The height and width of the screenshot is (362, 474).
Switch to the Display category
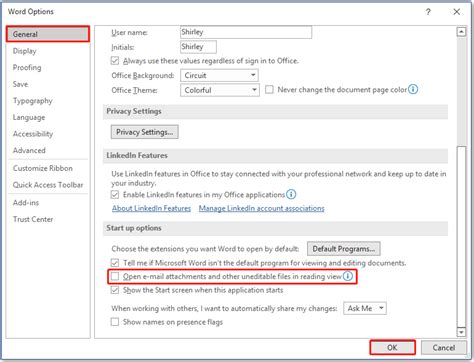tap(48, 51)
